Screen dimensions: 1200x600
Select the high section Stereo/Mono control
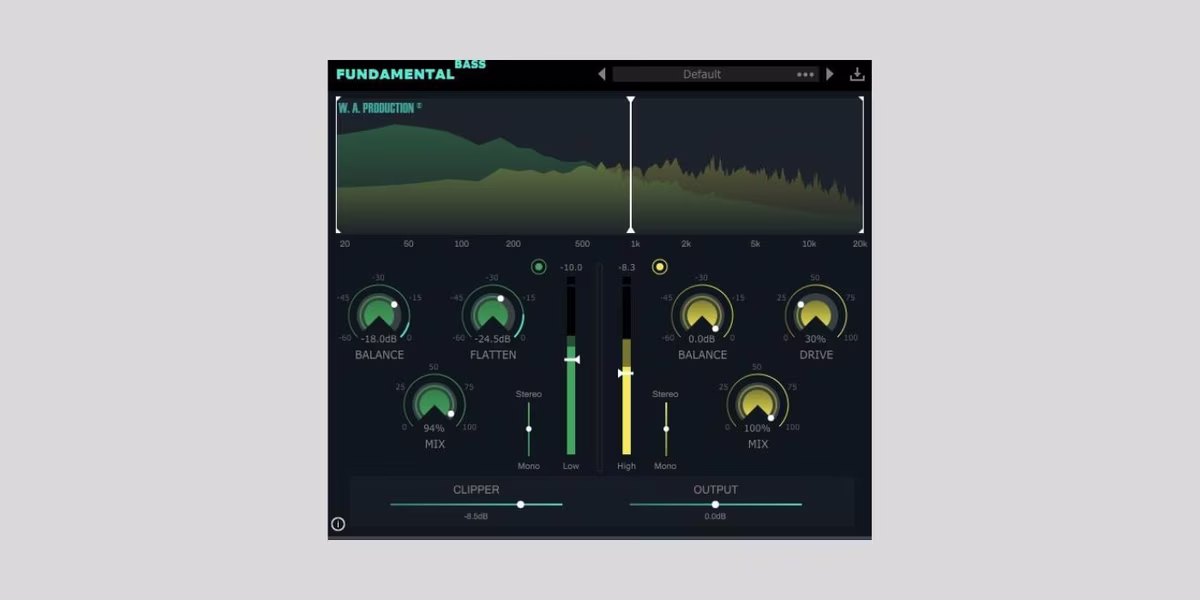[x=665, y=430]
